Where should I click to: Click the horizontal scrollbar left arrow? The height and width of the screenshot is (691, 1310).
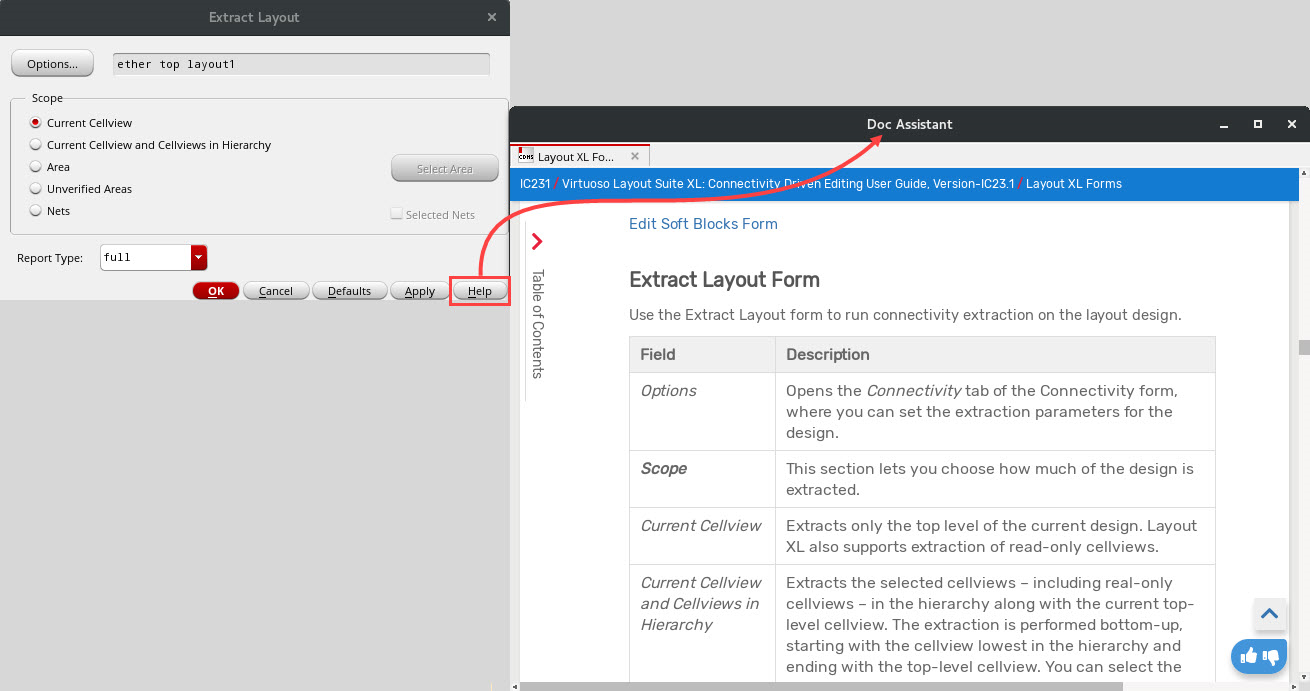click(x=515, y=686)
